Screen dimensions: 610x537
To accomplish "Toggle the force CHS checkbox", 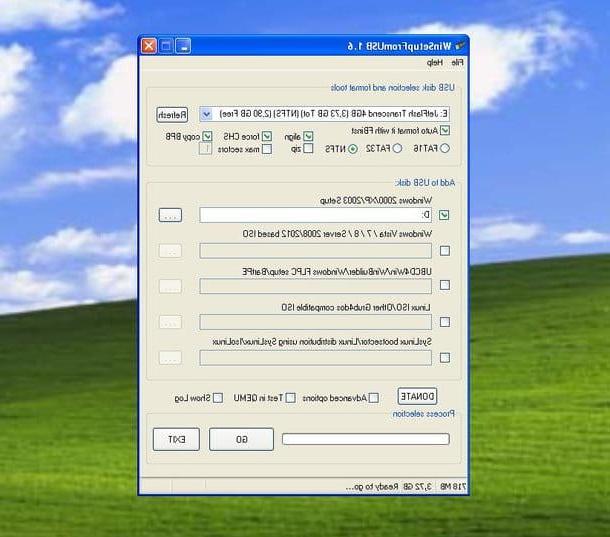I will 266,136.
